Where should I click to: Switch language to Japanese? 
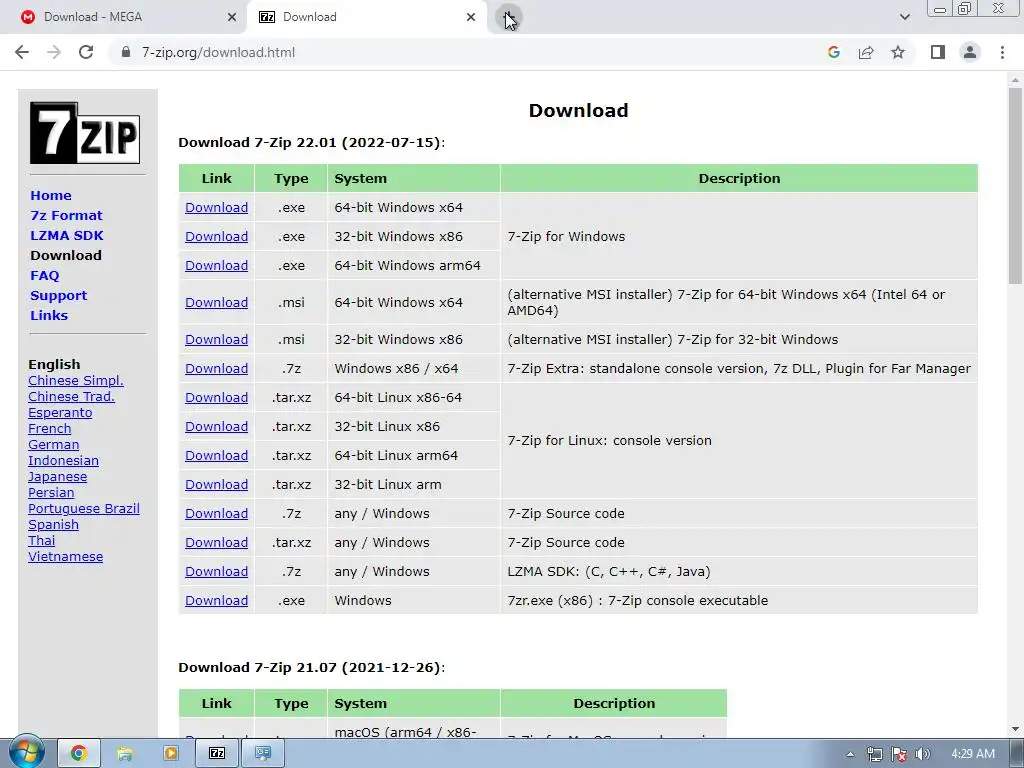tap(57, 477)
